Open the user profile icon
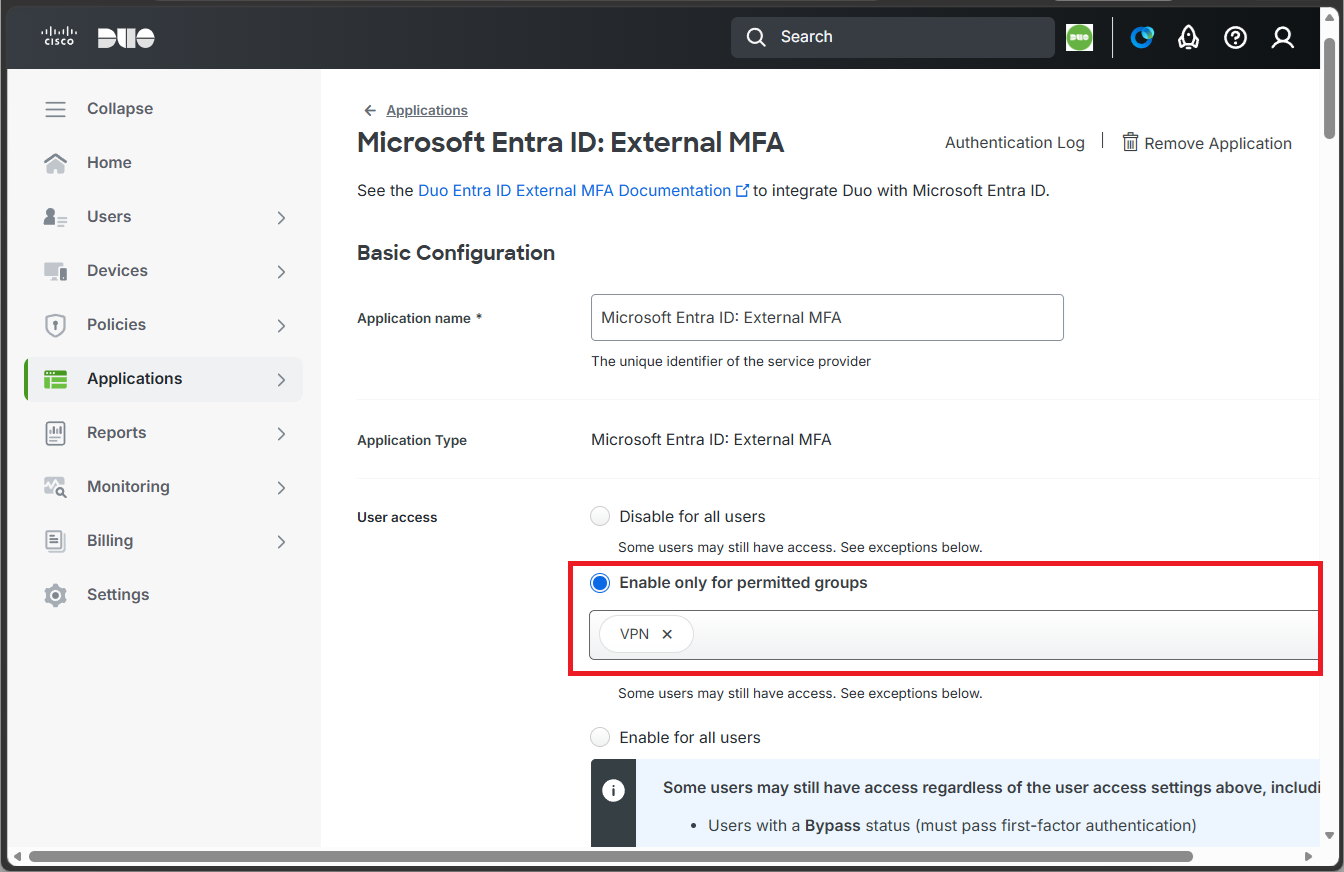 (1283, 38)
